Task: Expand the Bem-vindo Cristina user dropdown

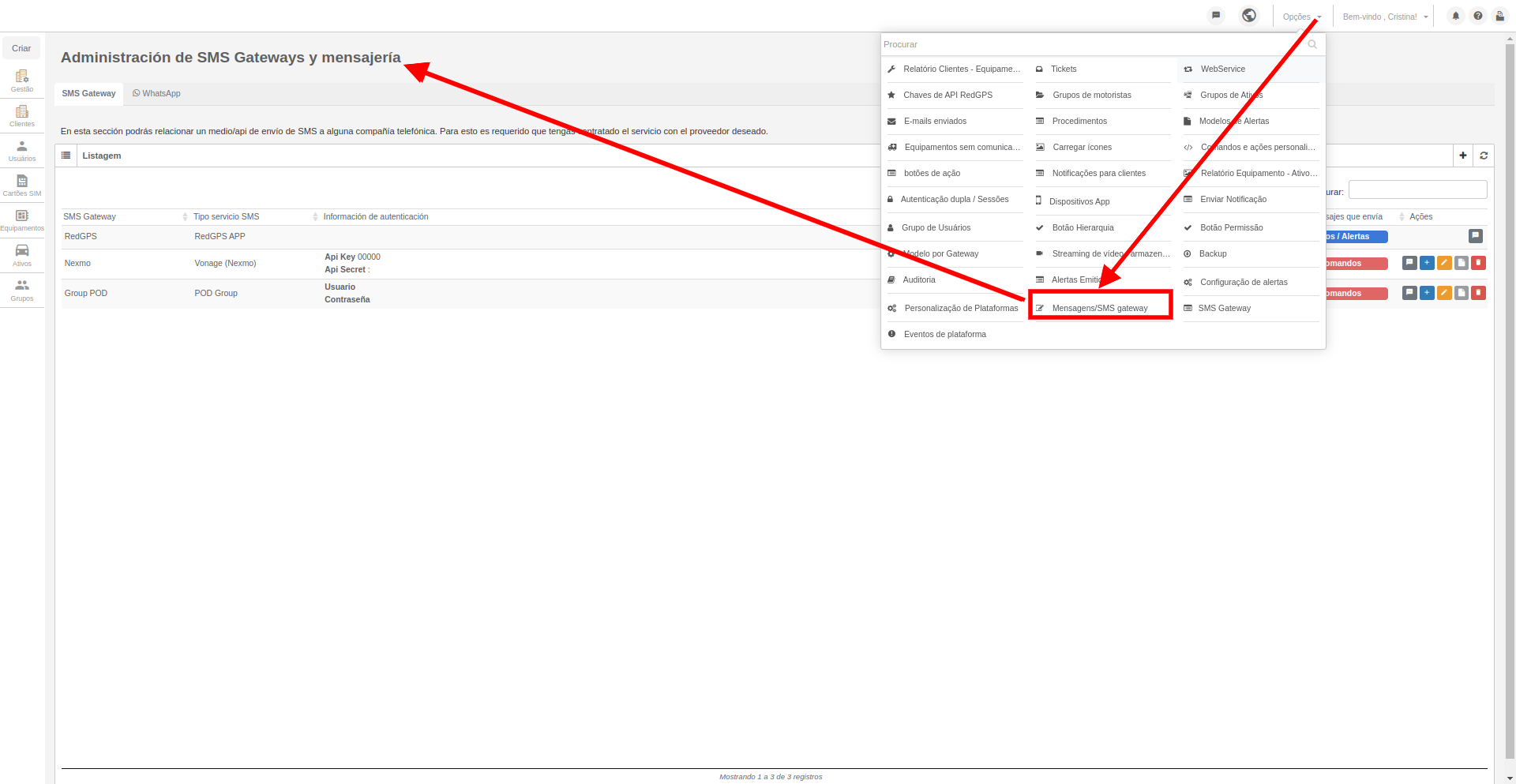Action: point(1385,17)
